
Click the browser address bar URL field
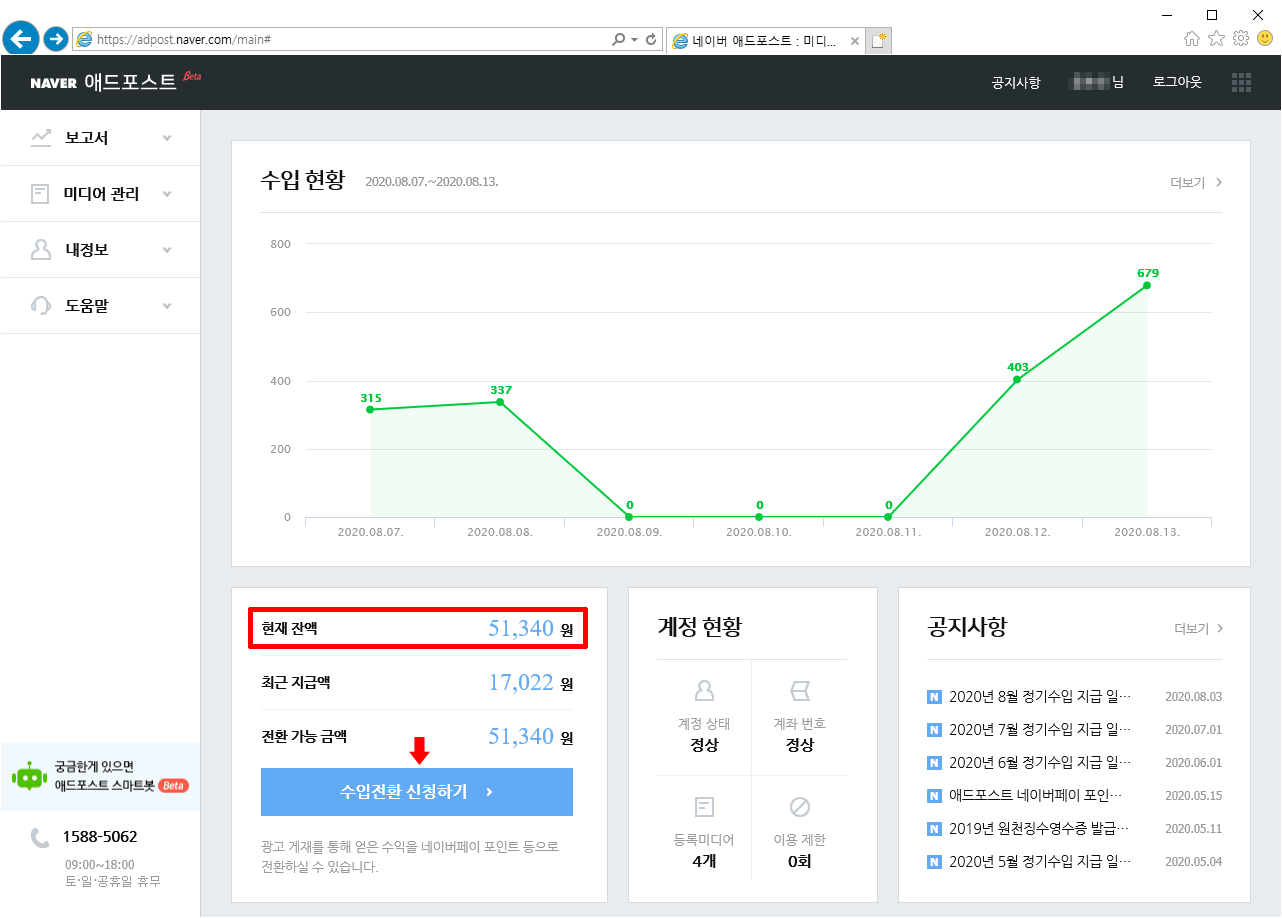coord(340,39)
